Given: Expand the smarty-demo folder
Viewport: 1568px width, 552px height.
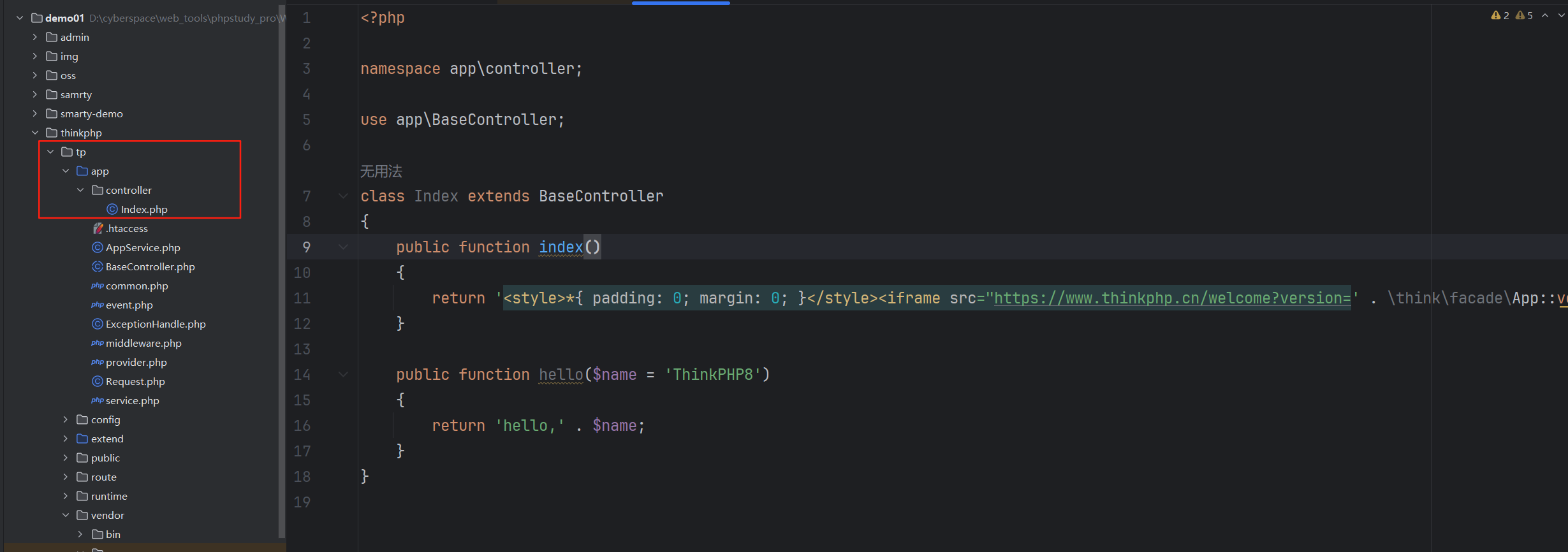Looking at the screenshot, I should pos(35,113).
